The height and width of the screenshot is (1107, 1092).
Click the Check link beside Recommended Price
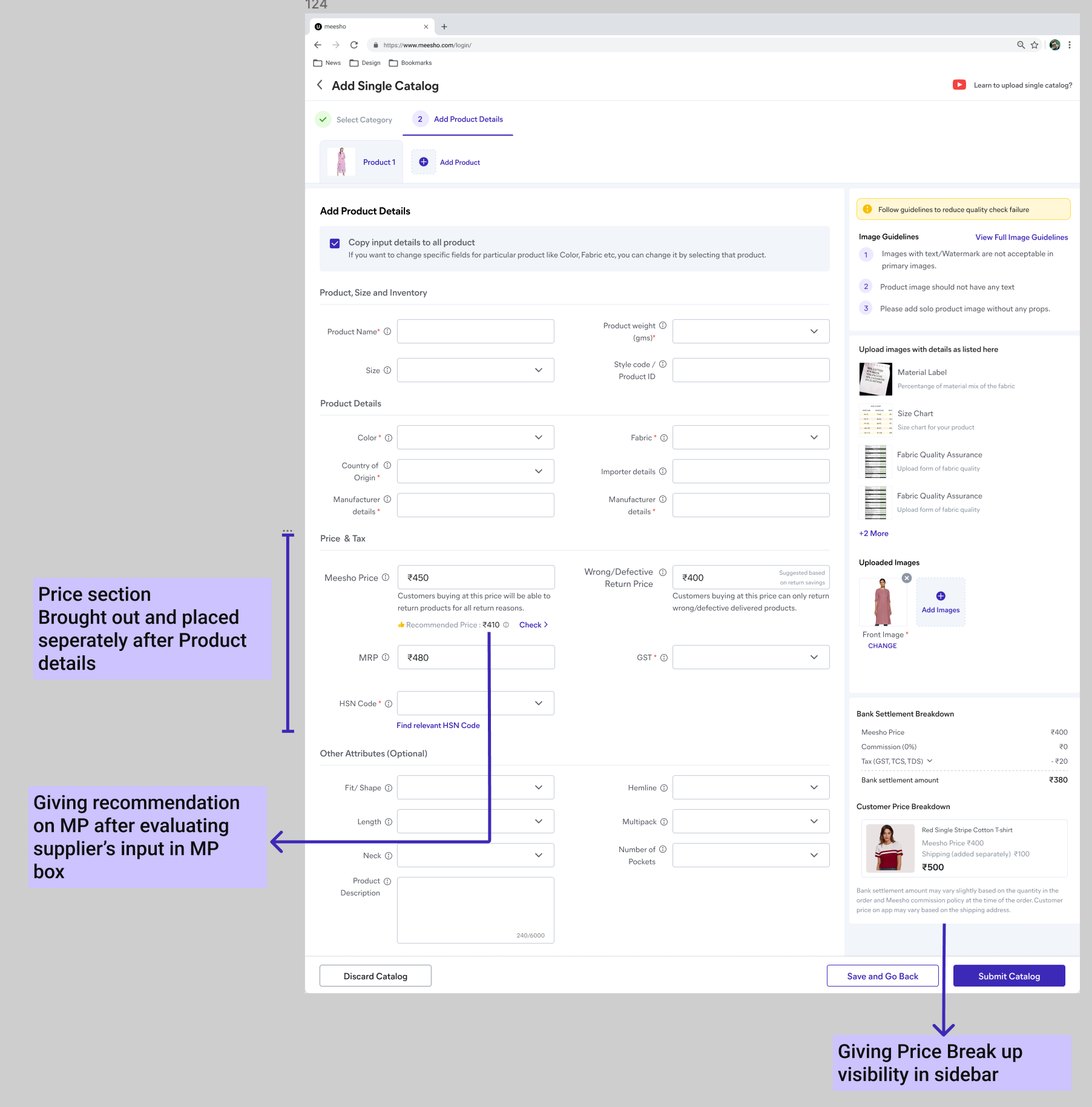click(x=533, y=624)
